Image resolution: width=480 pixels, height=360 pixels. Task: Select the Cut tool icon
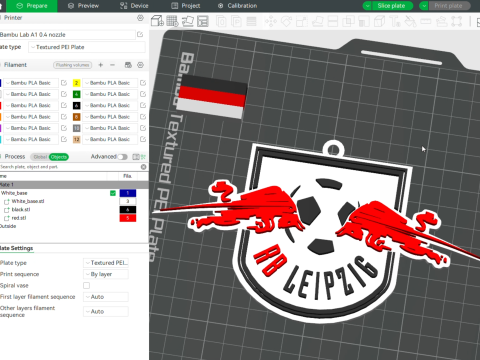333,22
